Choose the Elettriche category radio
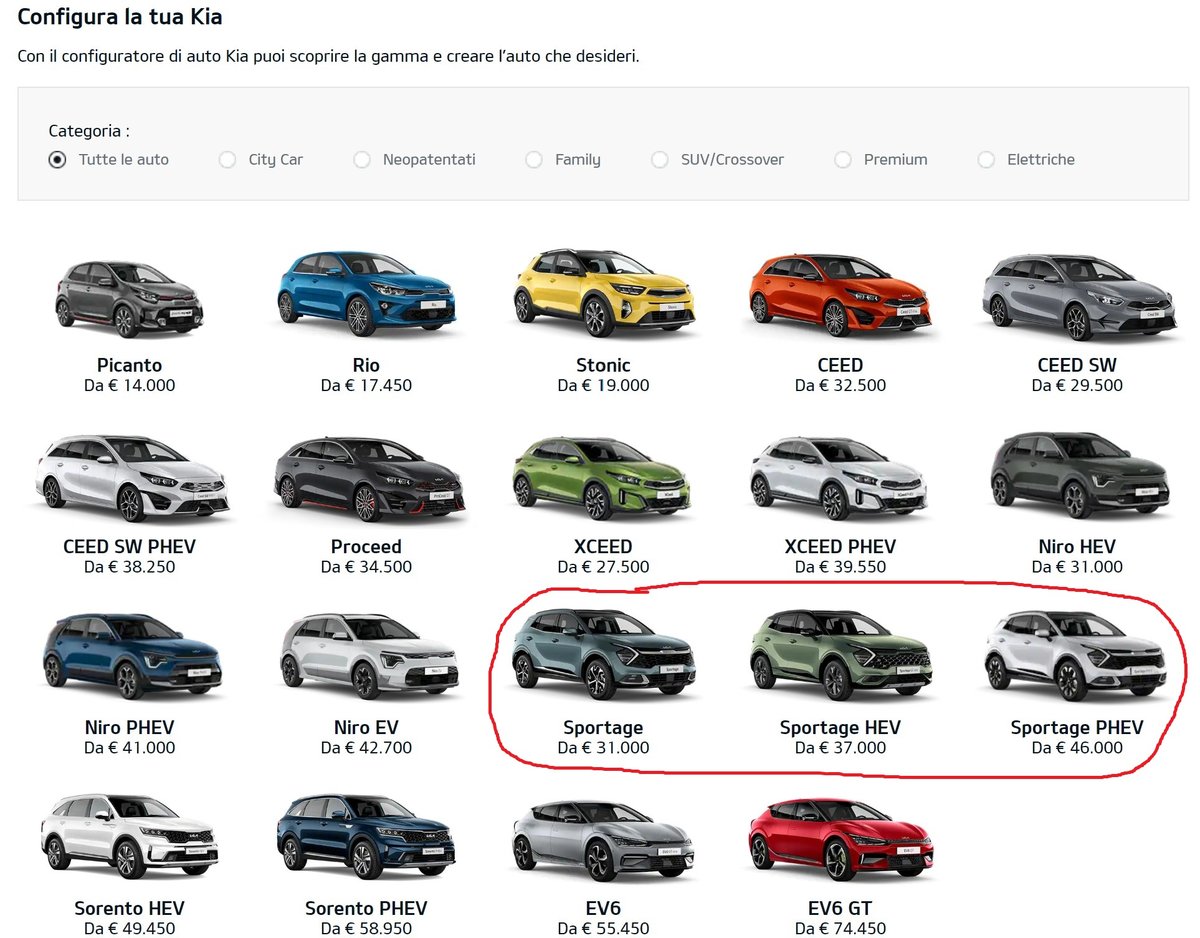 pyautogui.click(x=986, y=159)
